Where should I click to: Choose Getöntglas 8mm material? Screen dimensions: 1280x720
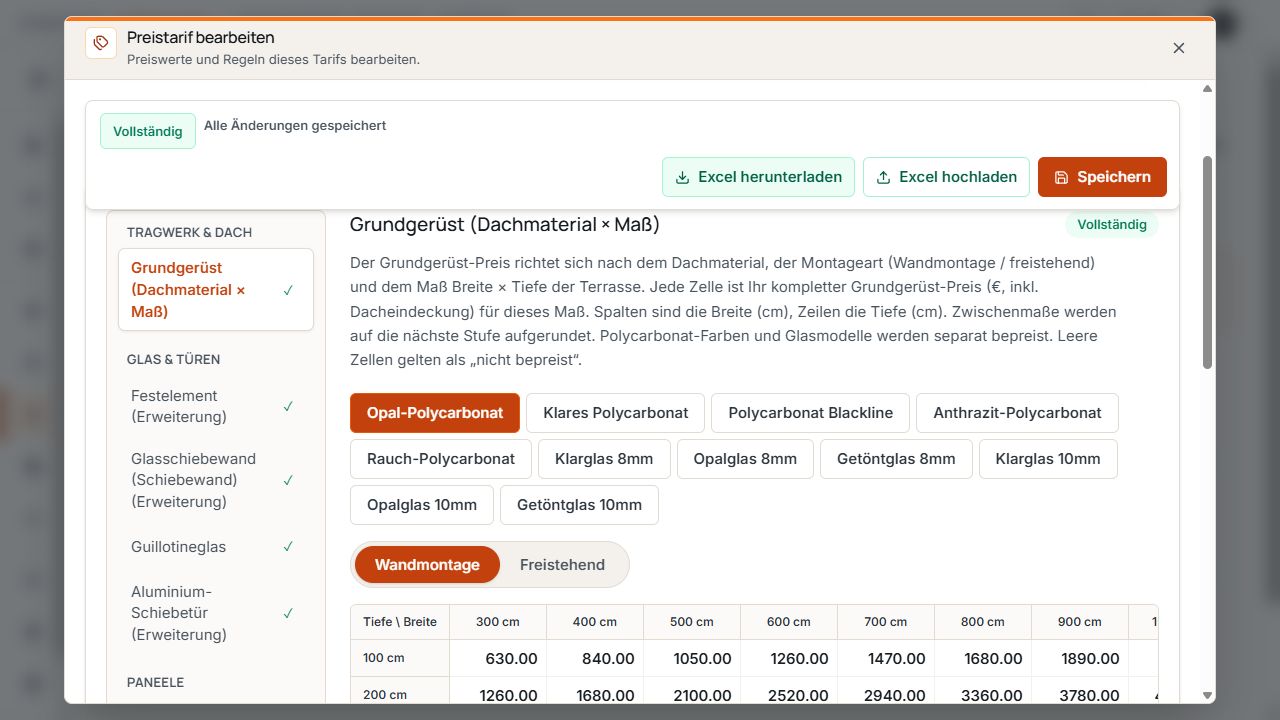pyautogui.click(x=896, y=459)
